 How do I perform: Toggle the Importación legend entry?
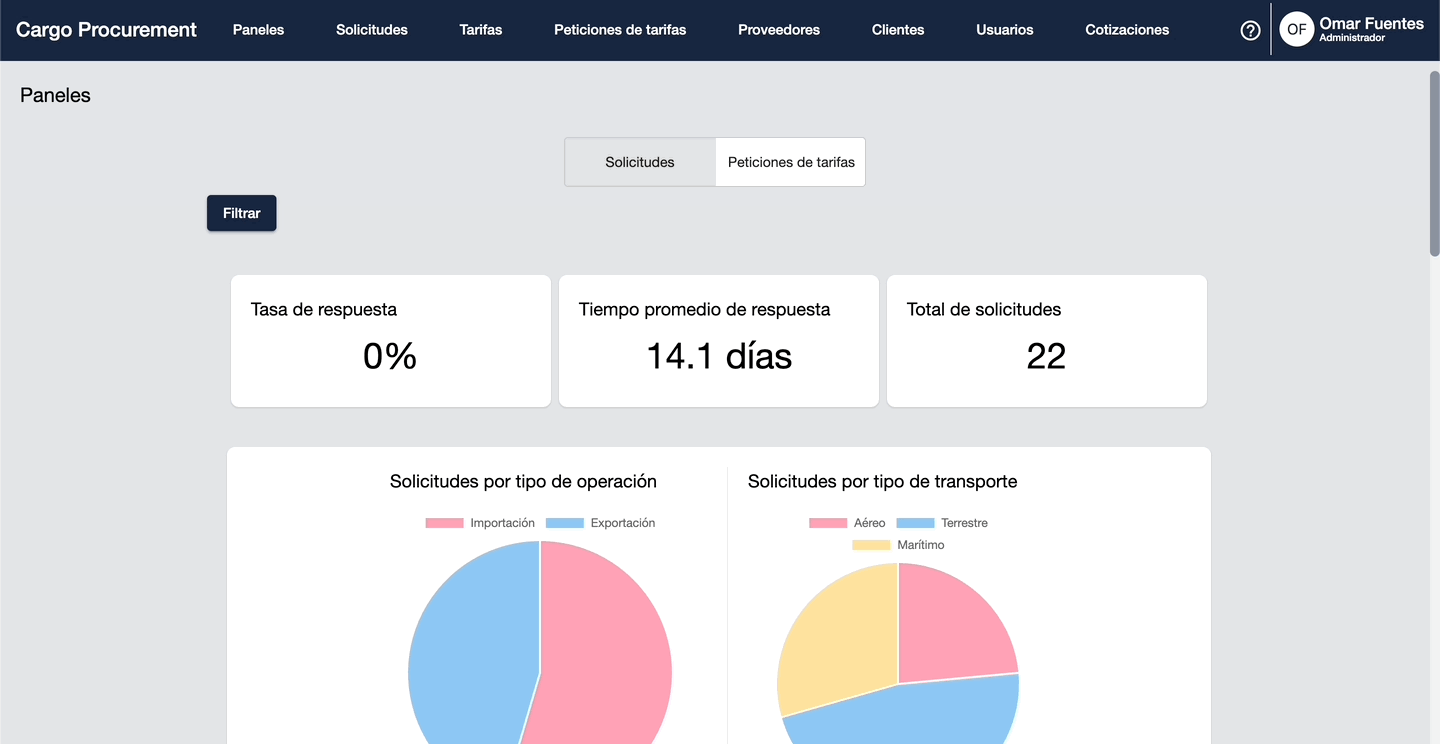(480, 523)
